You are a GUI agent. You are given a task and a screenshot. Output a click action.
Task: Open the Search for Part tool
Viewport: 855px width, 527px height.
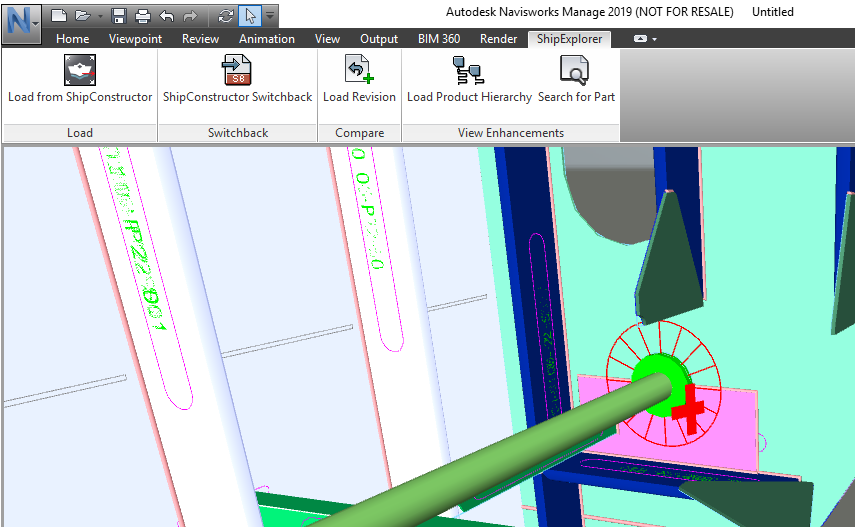pos(576,79)
